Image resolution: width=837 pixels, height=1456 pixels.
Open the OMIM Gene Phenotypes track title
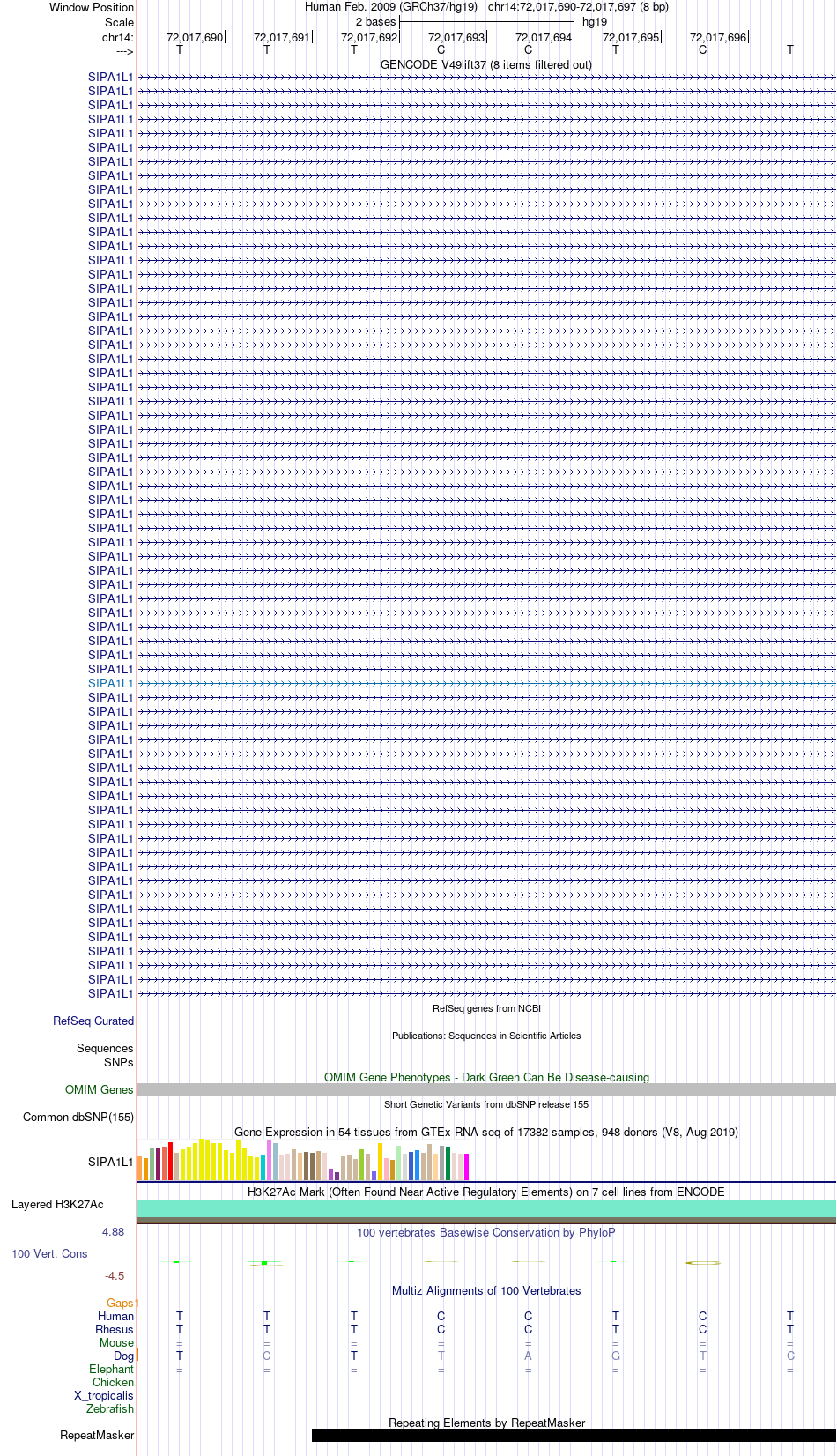pyautogui.click(x=486, y=1077)
